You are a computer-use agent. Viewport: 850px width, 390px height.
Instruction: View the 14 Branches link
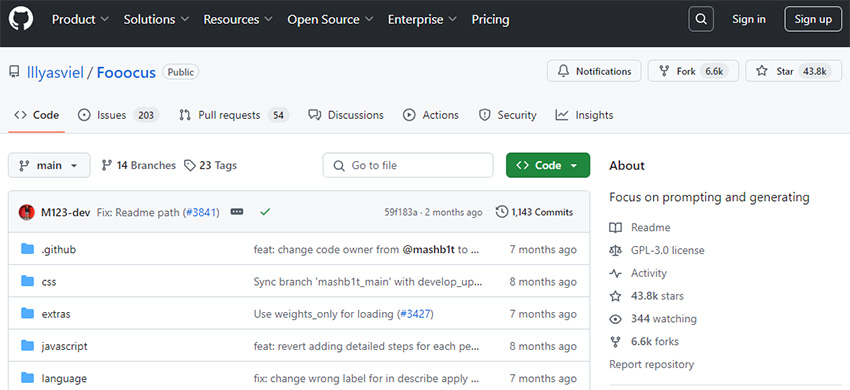[x=138, y=165]
